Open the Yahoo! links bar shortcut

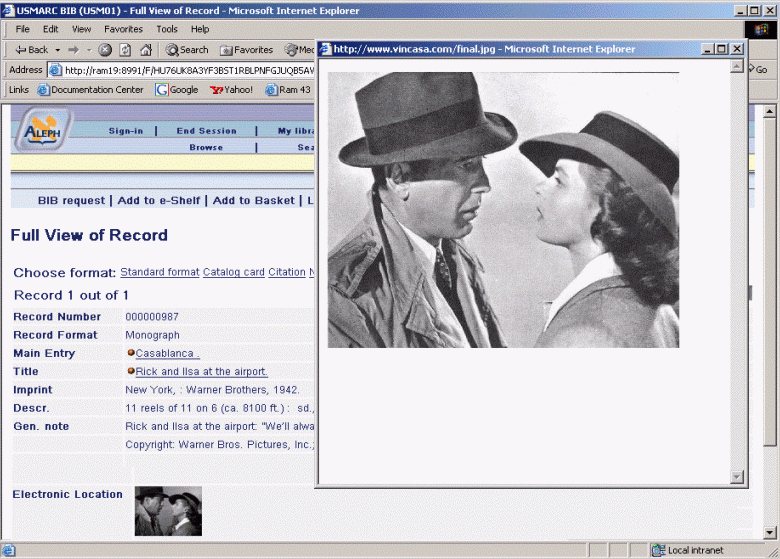coord(231,90)
